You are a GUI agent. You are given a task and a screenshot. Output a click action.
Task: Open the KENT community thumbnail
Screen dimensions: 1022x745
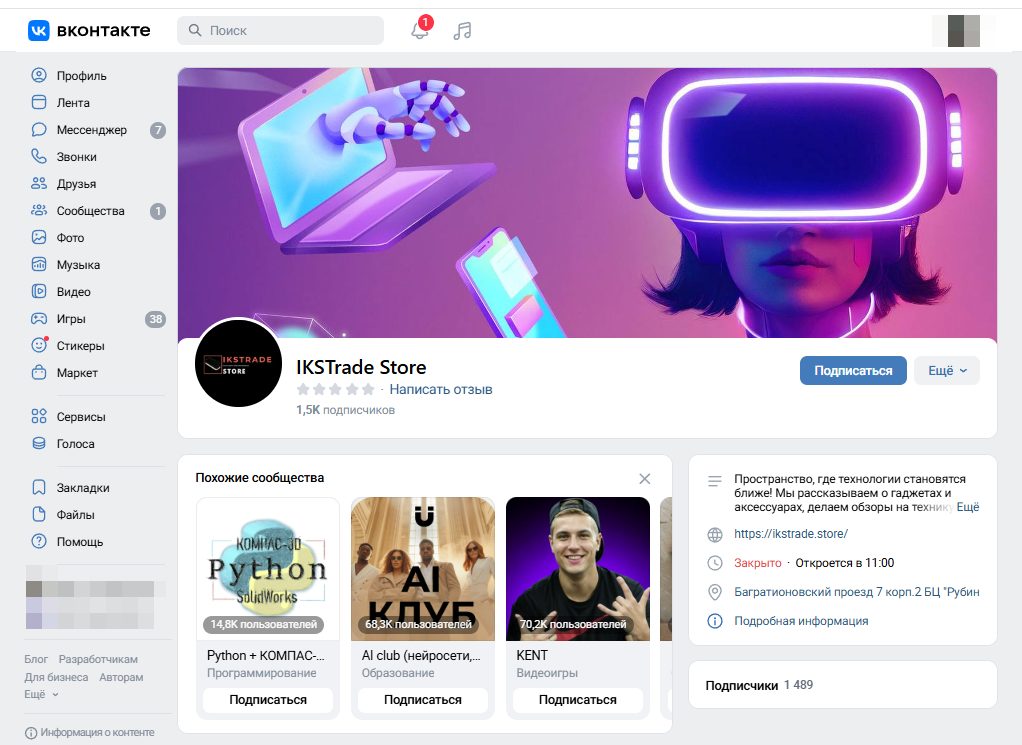tap(577, 569)
